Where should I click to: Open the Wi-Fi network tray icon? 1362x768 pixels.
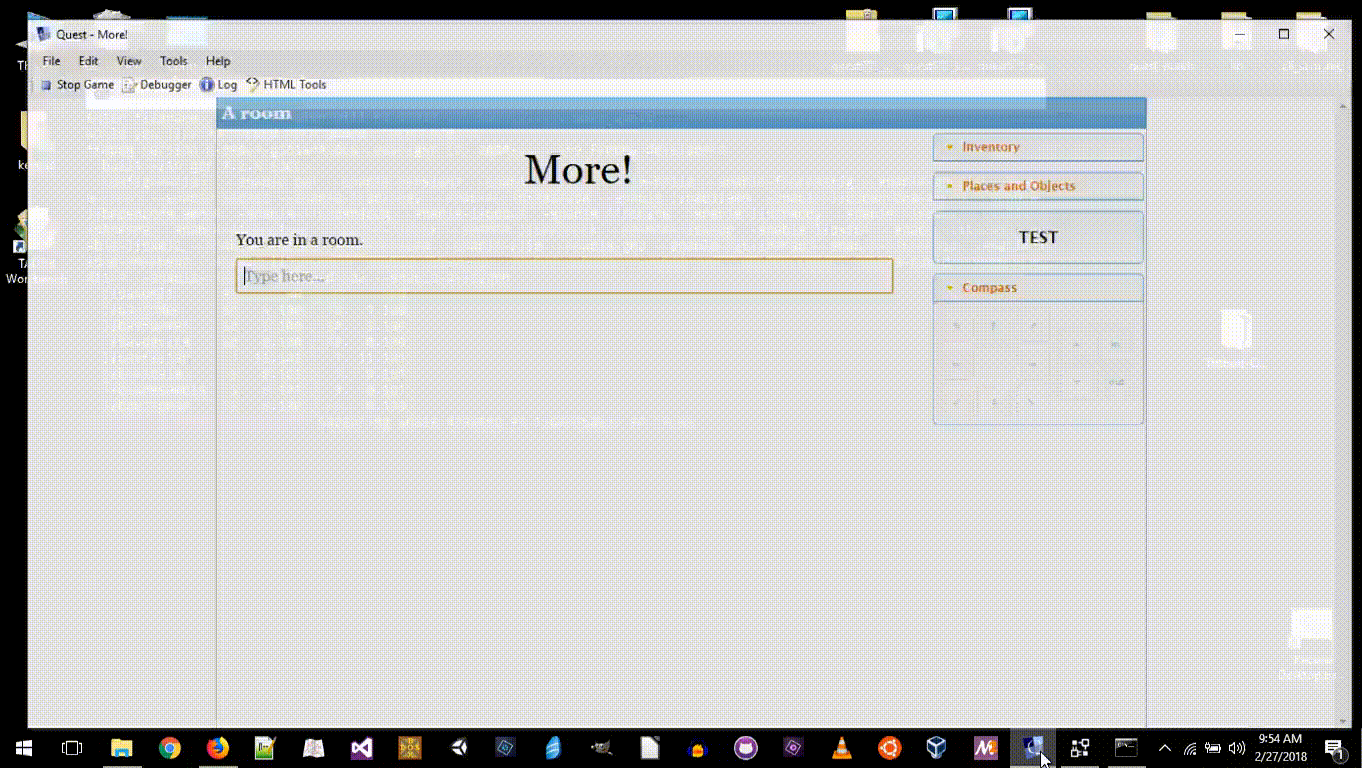point(1190,748)
